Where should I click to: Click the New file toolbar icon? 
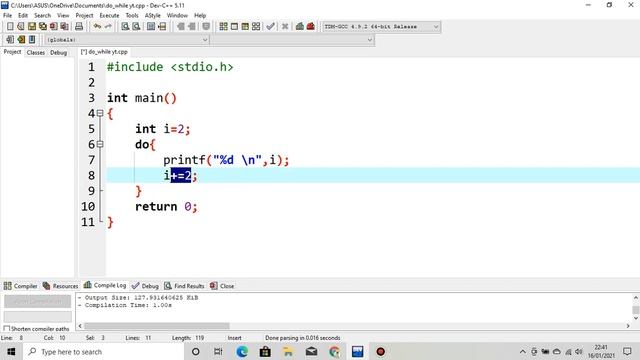point(10,27)
